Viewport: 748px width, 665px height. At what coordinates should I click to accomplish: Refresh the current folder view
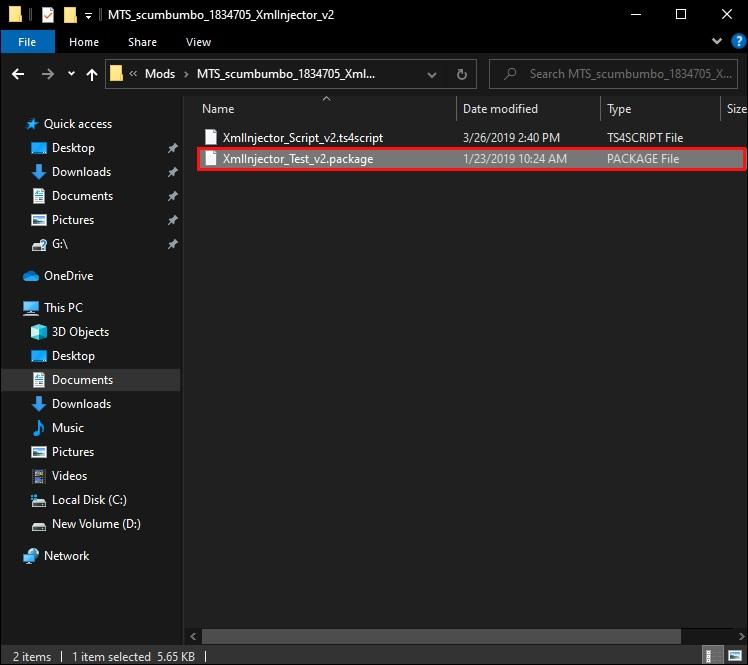click(x=461, y=74)
